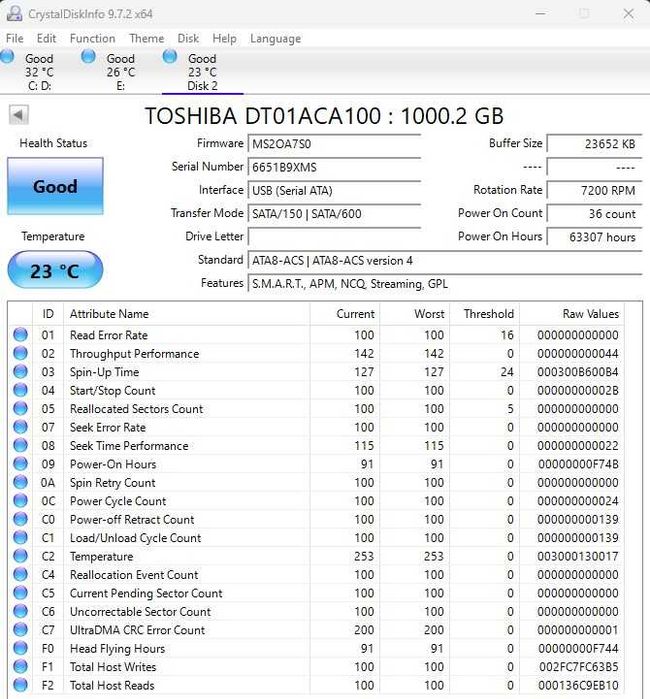650x699 pixels.
Task: Click raw value 003000130017 in Temperature row
Action: click(x=578, y=556)
